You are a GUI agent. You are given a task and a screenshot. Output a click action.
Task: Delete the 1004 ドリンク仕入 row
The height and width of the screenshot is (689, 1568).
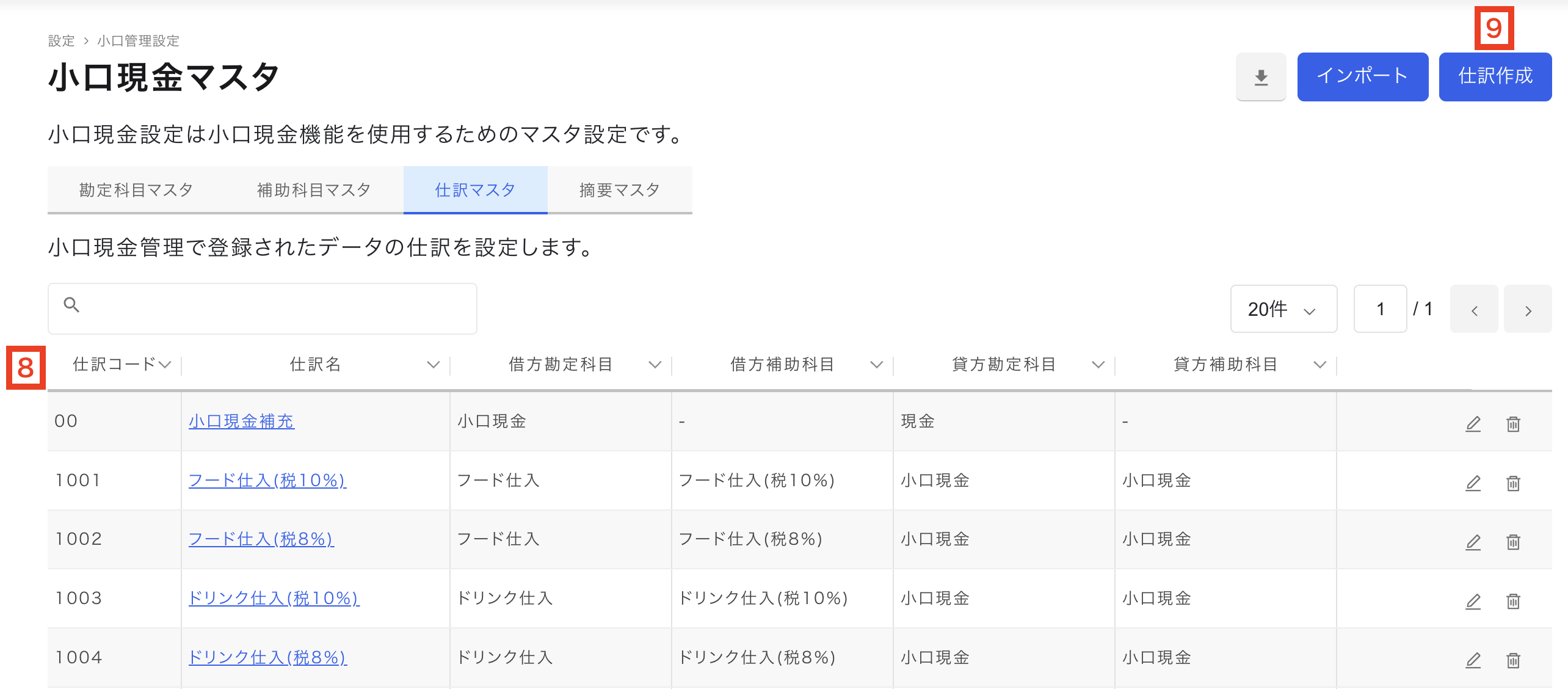pyautogui.click(x=1513, y=660)
